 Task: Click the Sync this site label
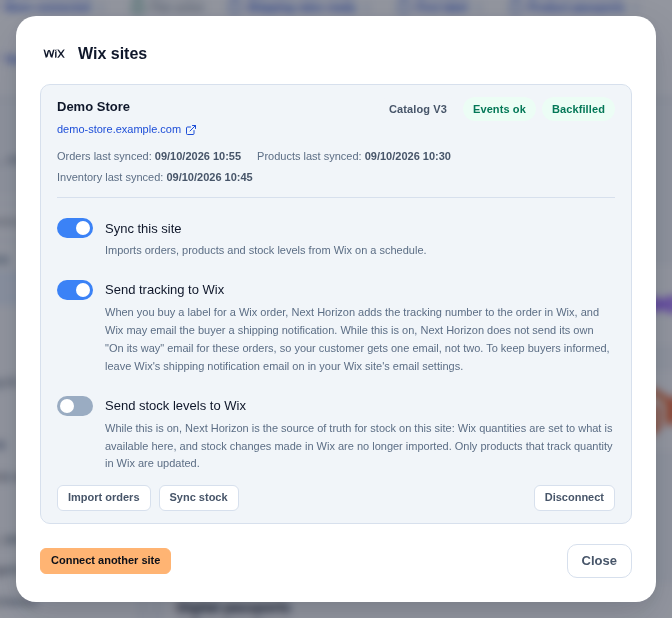click(x=143, y=229)
